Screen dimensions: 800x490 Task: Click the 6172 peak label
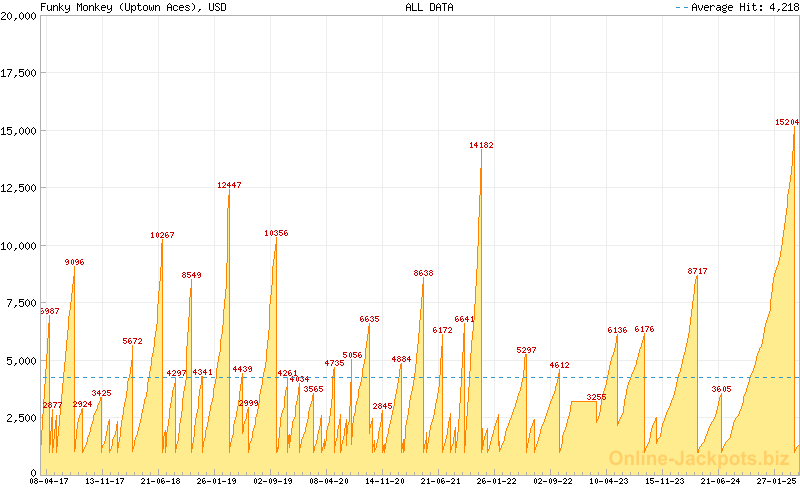pos(442,330)
